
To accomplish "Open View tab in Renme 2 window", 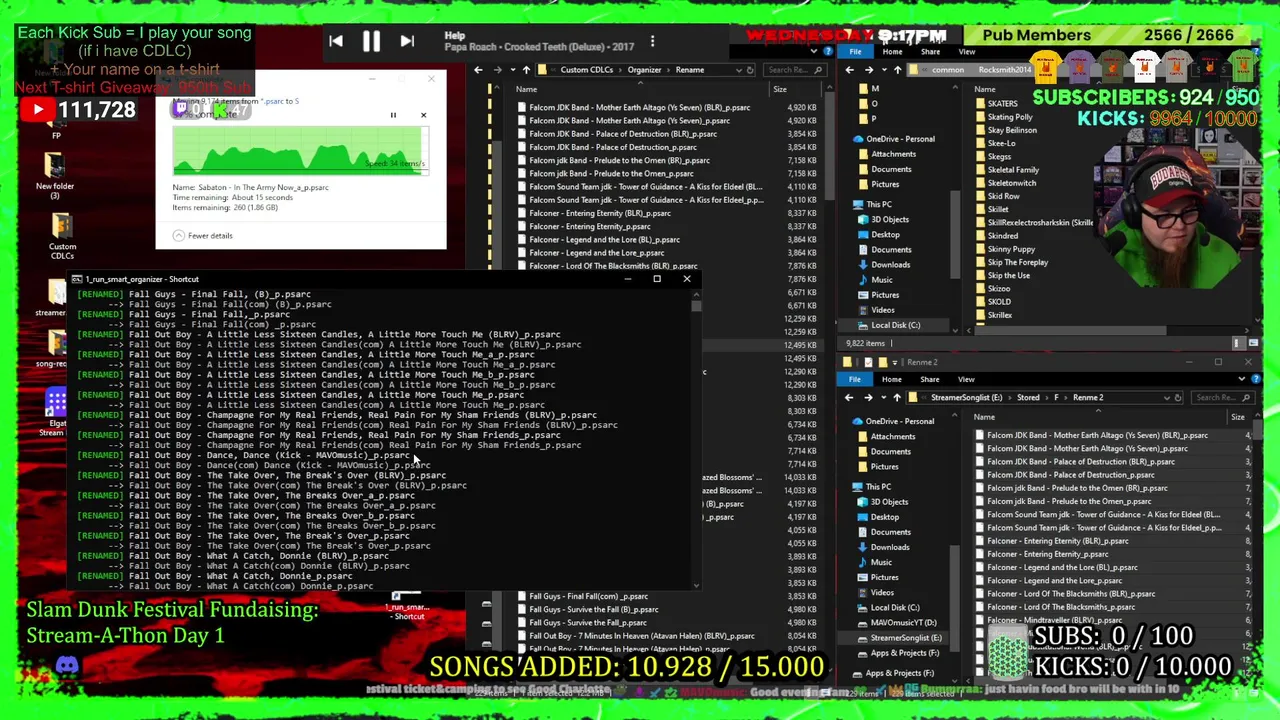I will point(966,380).
